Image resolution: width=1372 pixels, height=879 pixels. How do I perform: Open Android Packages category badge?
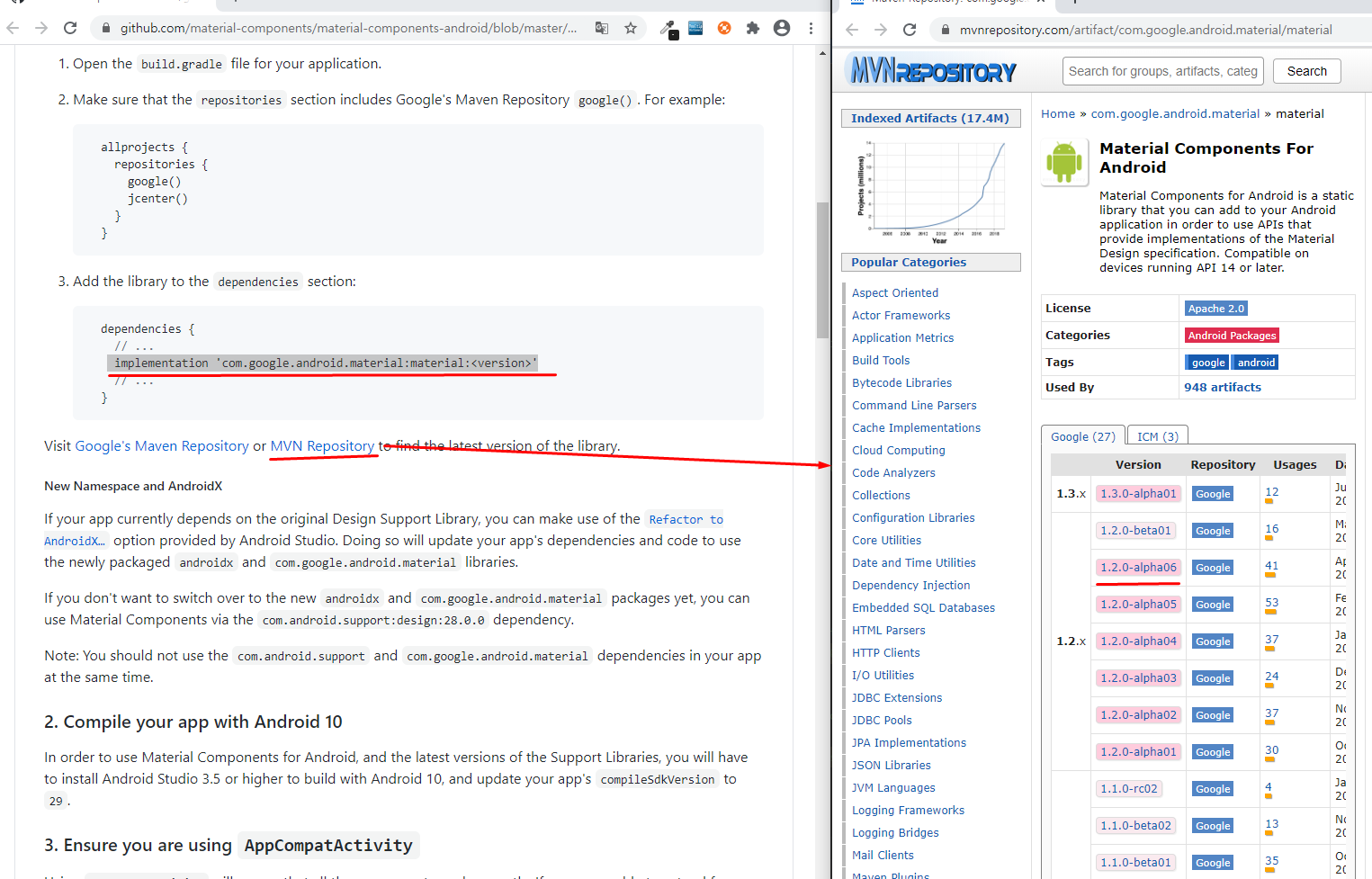coord(1232,336)
